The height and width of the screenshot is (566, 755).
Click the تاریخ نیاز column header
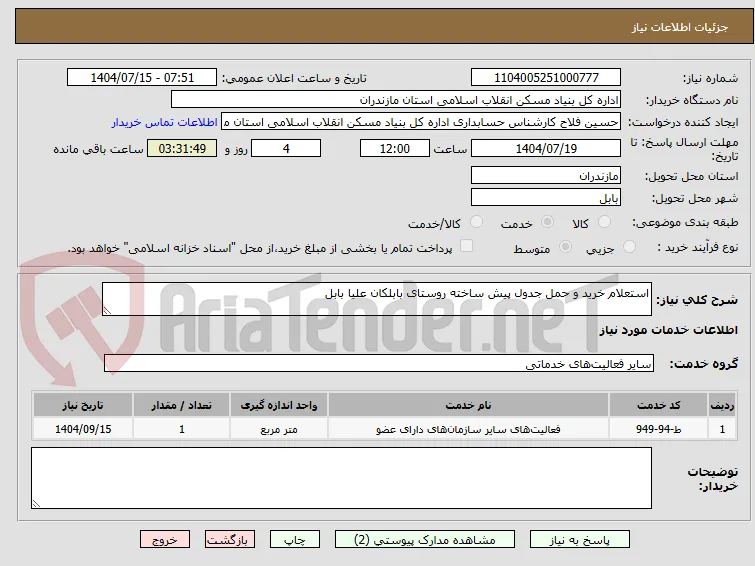(83, 405)
